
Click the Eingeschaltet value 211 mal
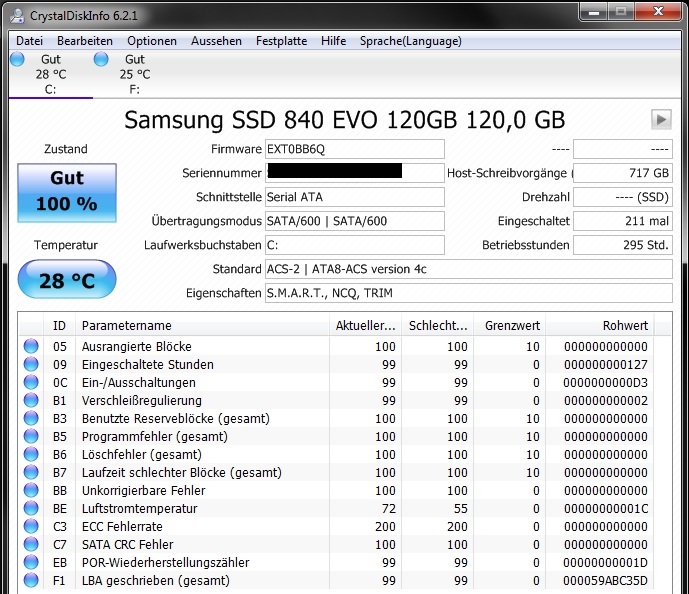623,221
